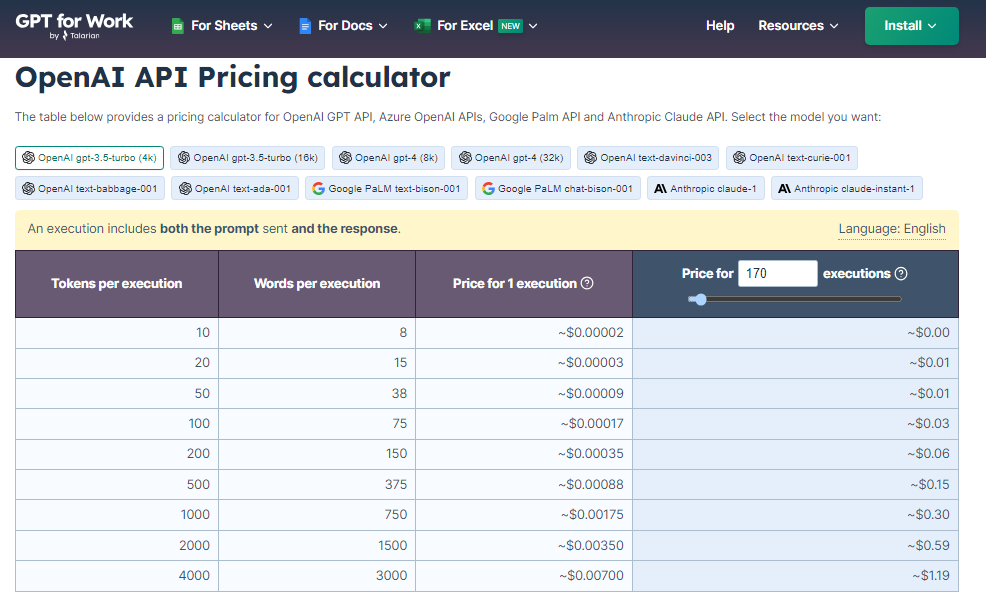The width and height of the screenshot is (986, 605).
Task: Click the executions number input field
Action: (x=777, y=273)
